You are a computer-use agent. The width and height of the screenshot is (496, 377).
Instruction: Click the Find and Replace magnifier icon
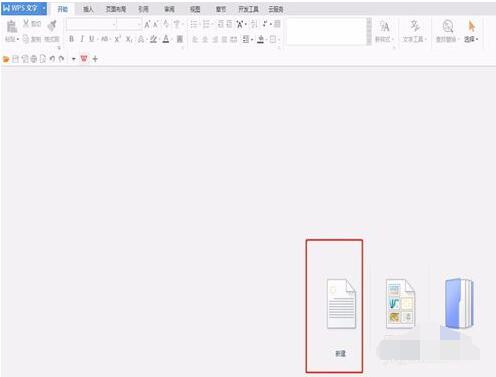(448, 26)
